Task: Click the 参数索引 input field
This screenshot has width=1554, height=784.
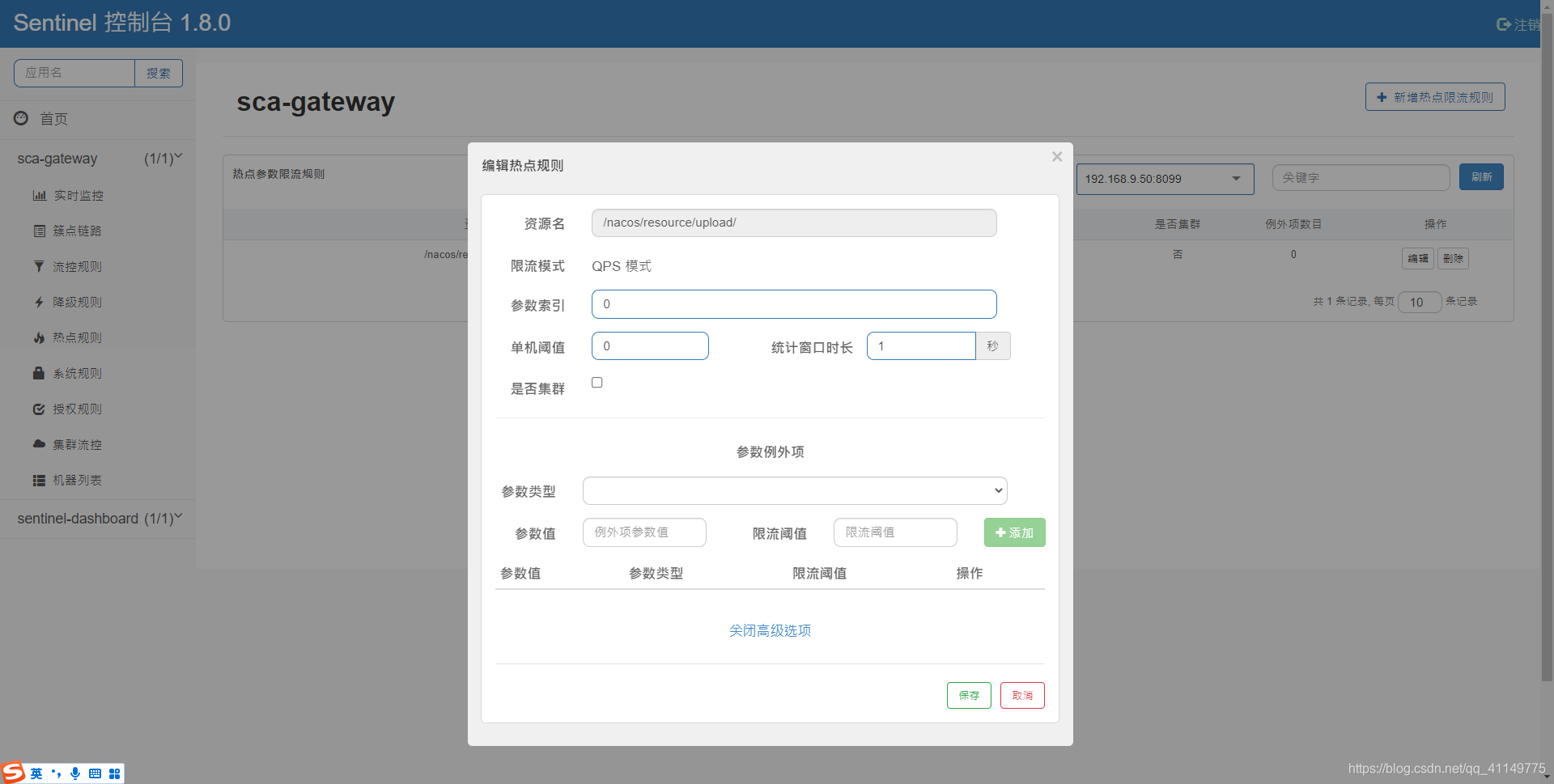Action: [794, 304]
